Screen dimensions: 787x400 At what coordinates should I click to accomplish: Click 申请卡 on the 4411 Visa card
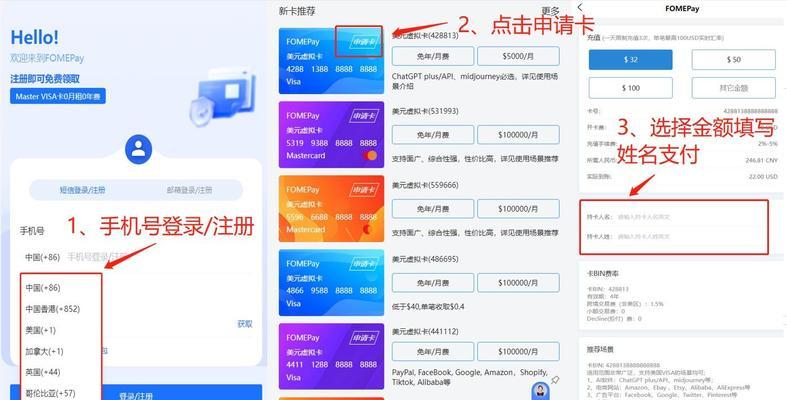[363, 338]
